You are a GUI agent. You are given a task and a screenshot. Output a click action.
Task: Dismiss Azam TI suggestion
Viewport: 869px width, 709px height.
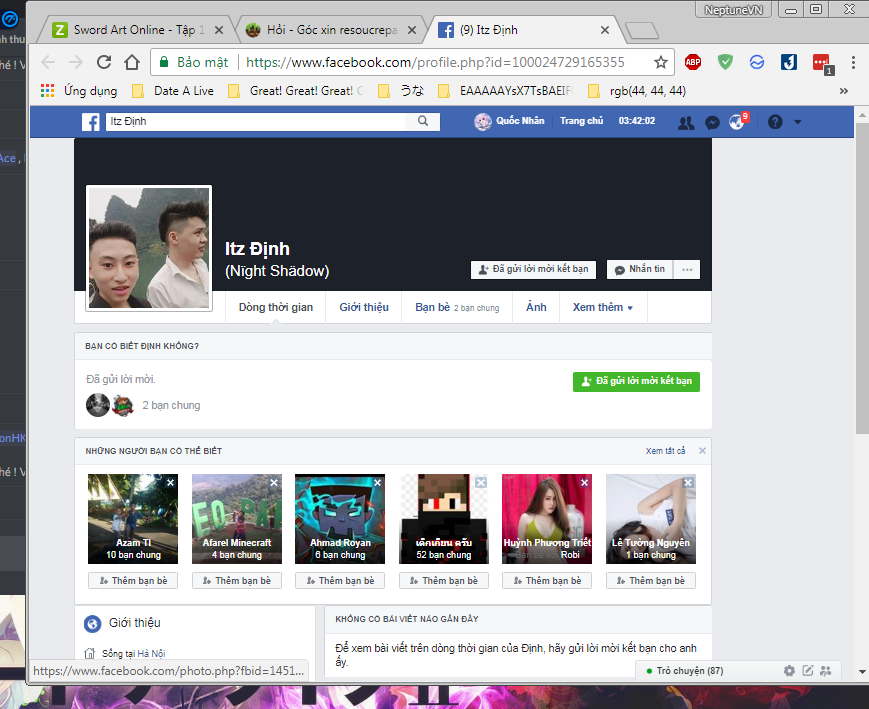pos(171,483)
